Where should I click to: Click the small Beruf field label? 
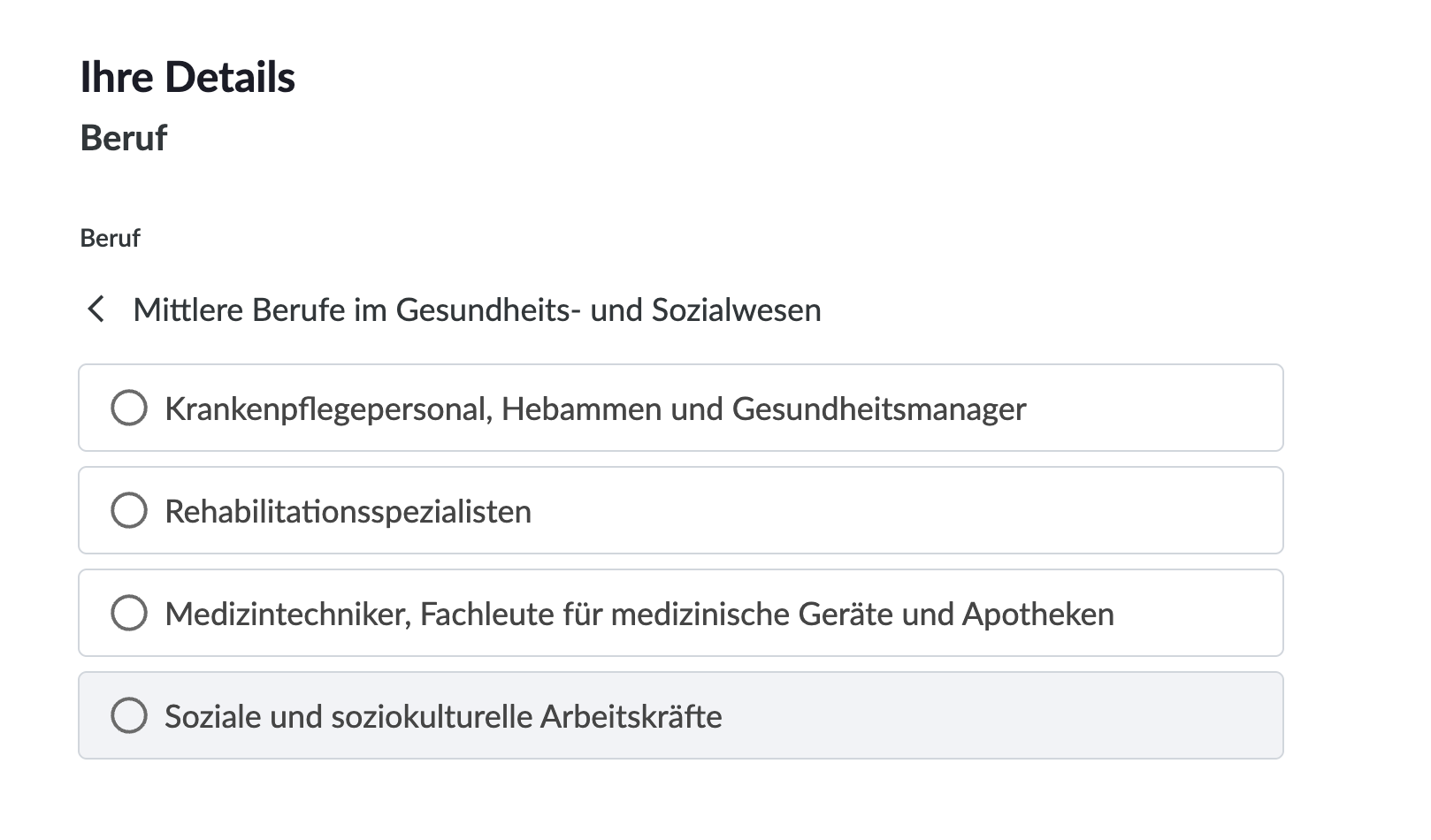(108, 238)
